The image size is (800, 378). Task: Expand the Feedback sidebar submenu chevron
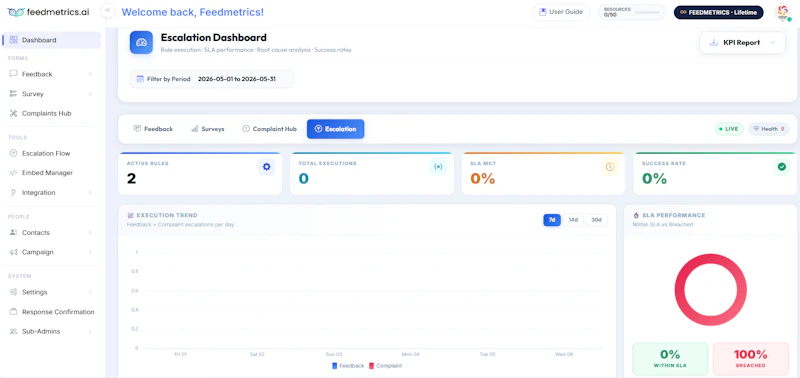tap(90, 74)
